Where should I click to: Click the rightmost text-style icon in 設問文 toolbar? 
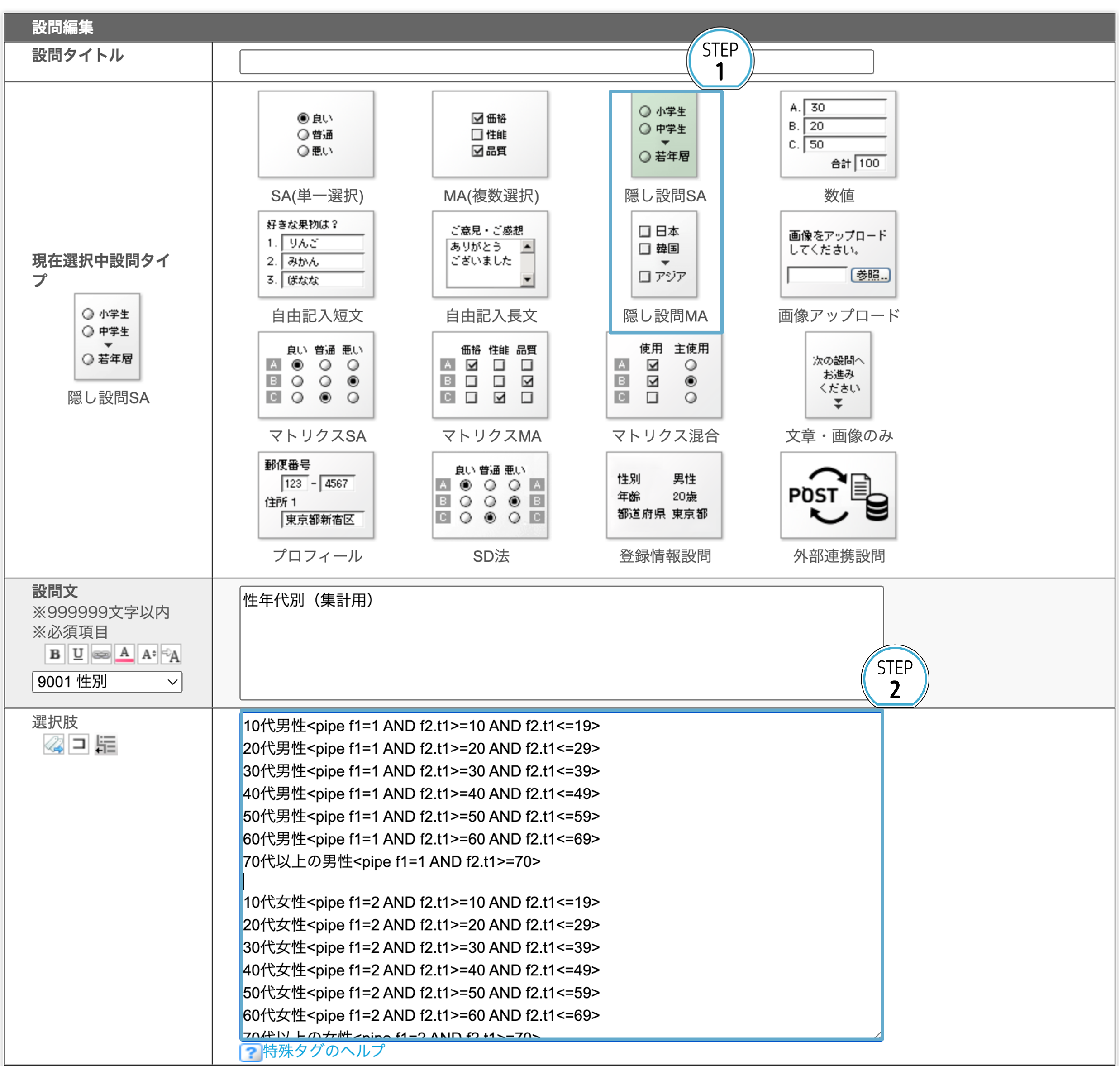click(172, 654)
